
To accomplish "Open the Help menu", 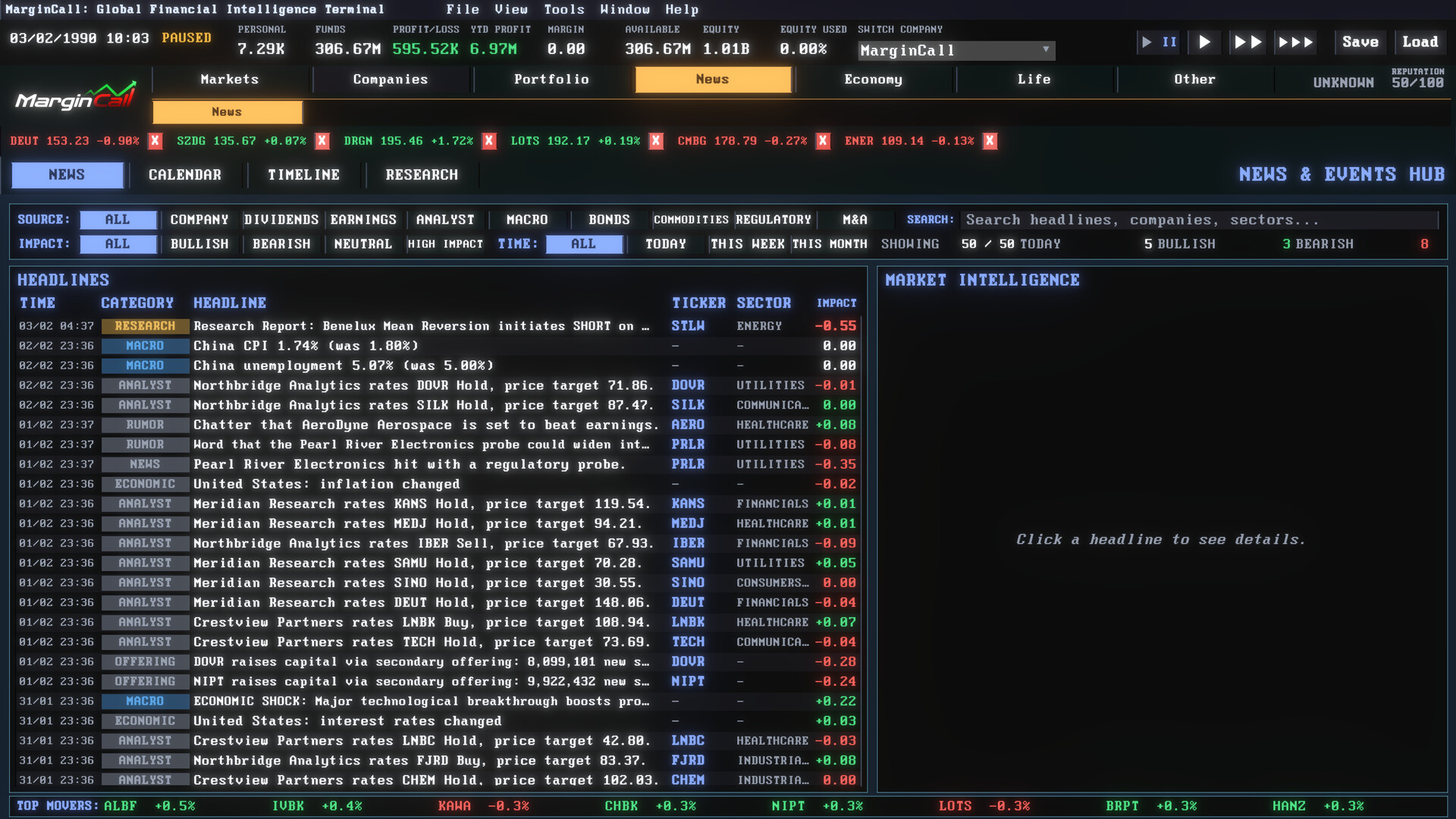I will (x=682, y=9).
